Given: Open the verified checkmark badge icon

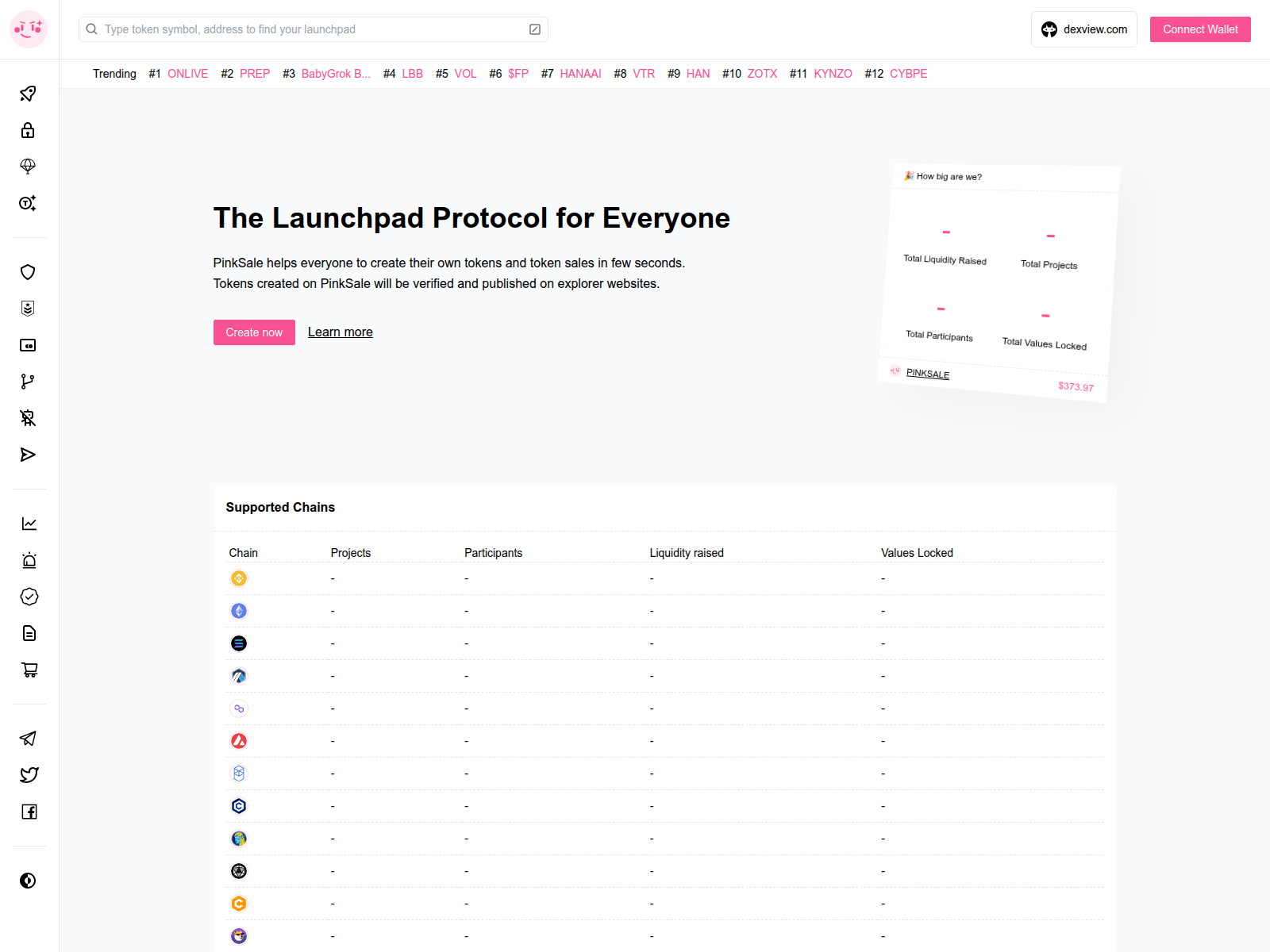Looking at the screenshot, I should (29, 597).
